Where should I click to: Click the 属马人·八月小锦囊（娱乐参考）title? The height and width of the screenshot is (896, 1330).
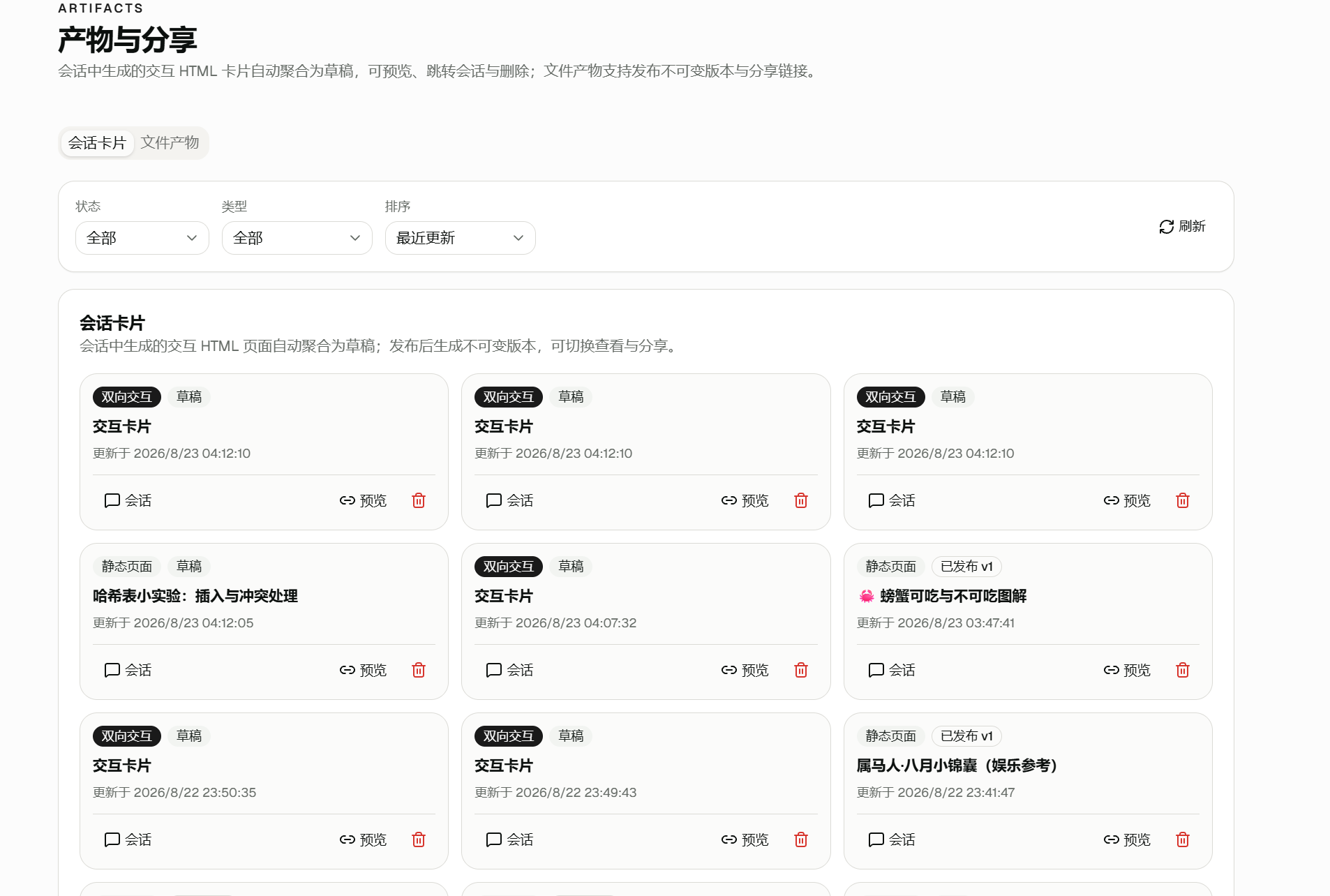coord(957,766)
